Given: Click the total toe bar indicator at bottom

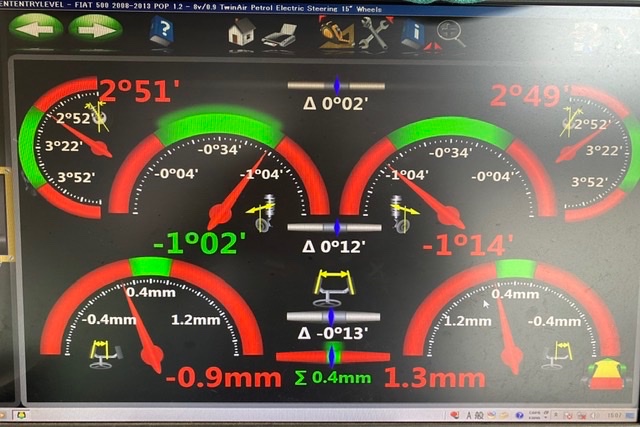Looking at the screenshot, I should pos(332,357).
